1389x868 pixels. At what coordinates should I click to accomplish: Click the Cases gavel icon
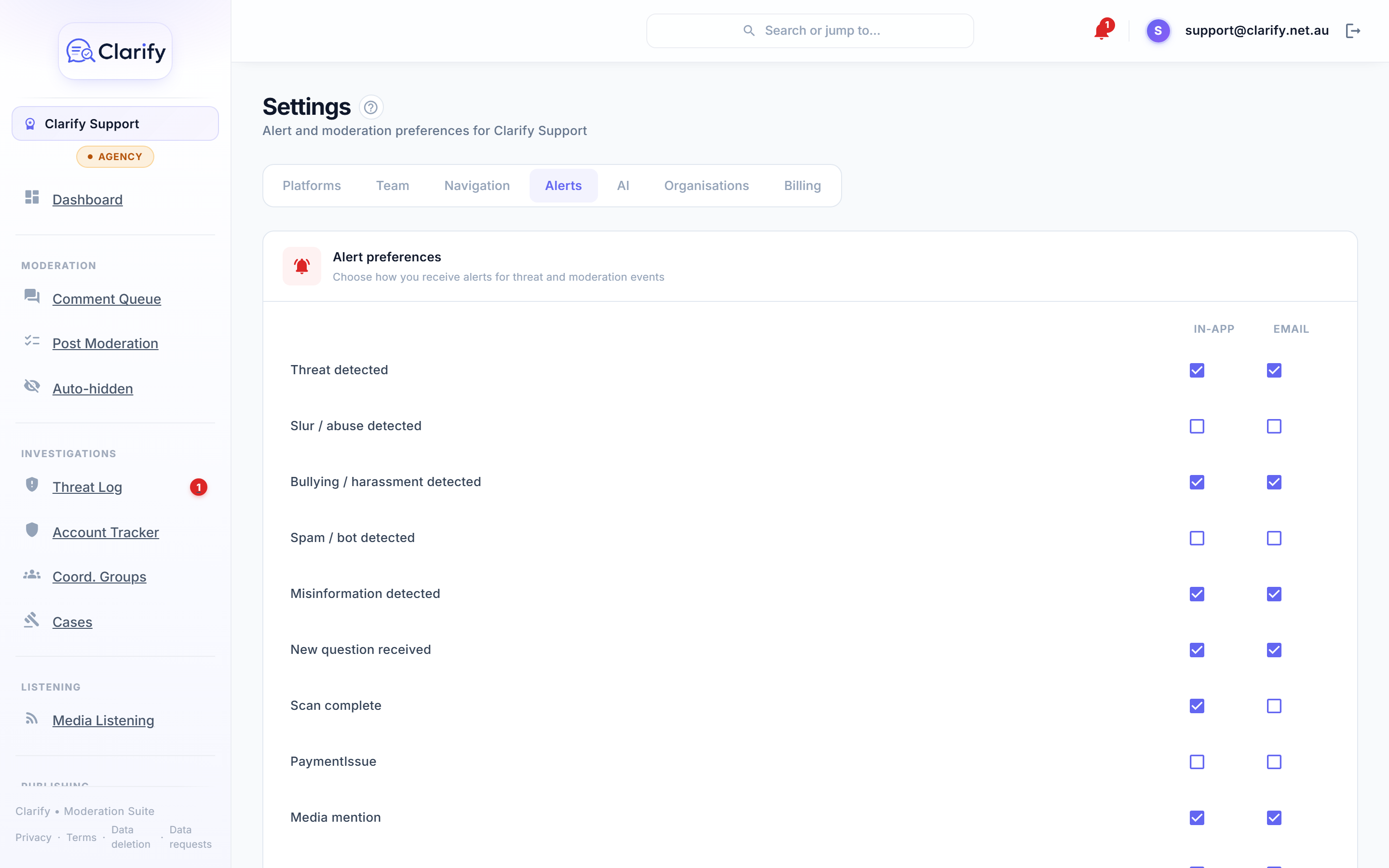click(32, 620)
